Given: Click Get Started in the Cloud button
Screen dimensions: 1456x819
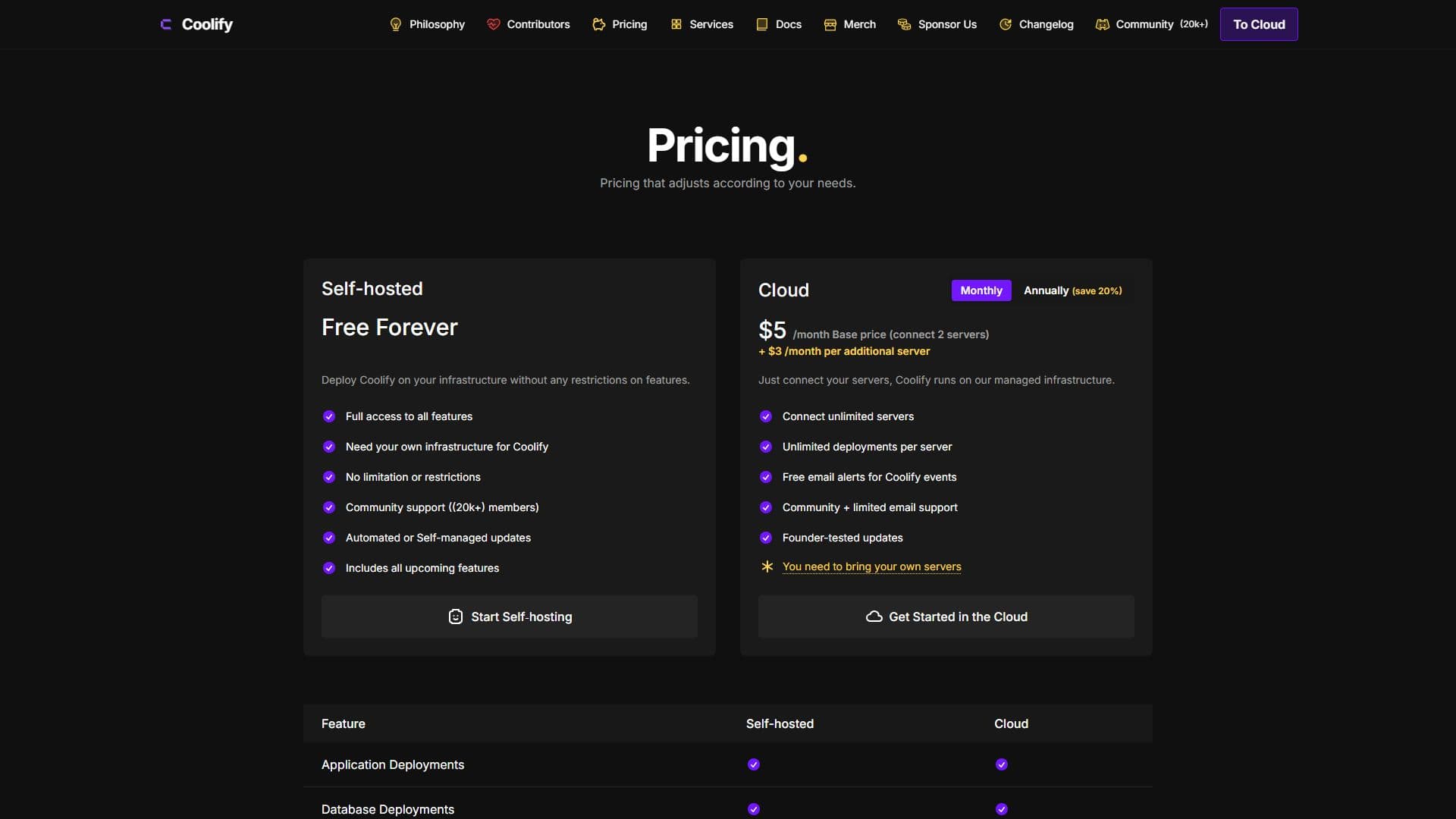Looking at the screenshot, I should 946,617.
